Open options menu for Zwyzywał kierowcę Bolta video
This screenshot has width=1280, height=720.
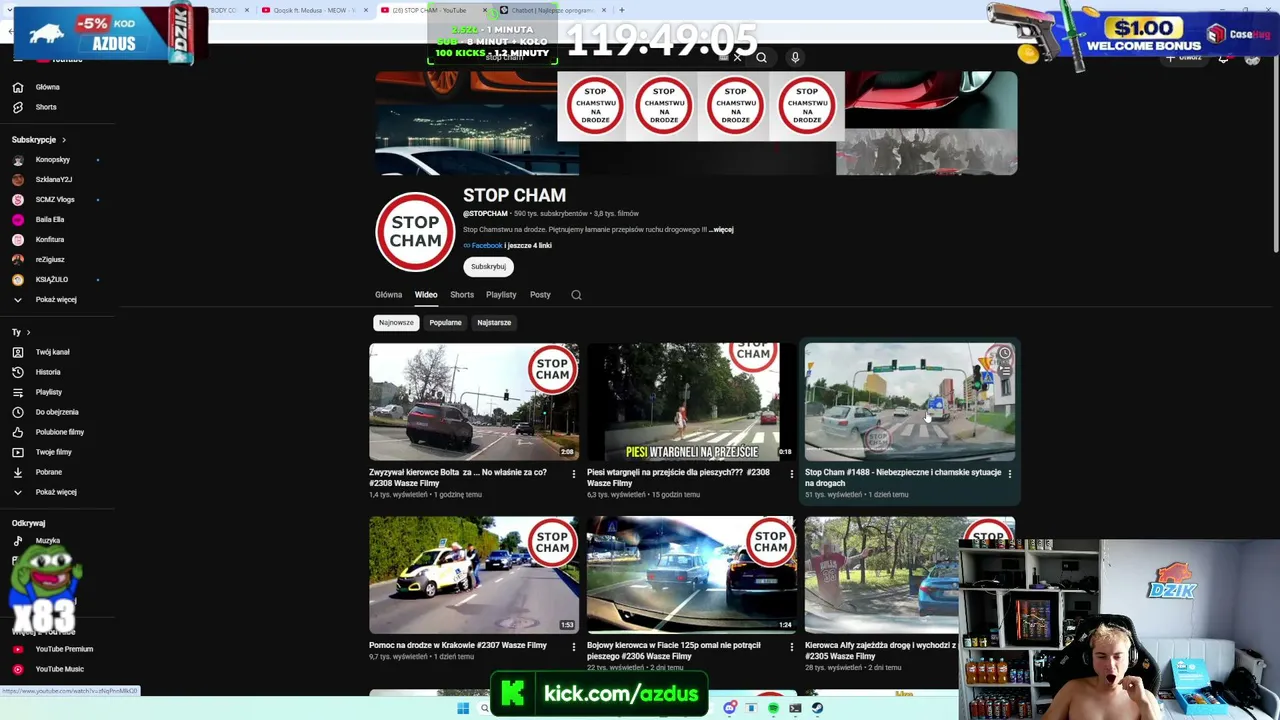pos(574,474)
